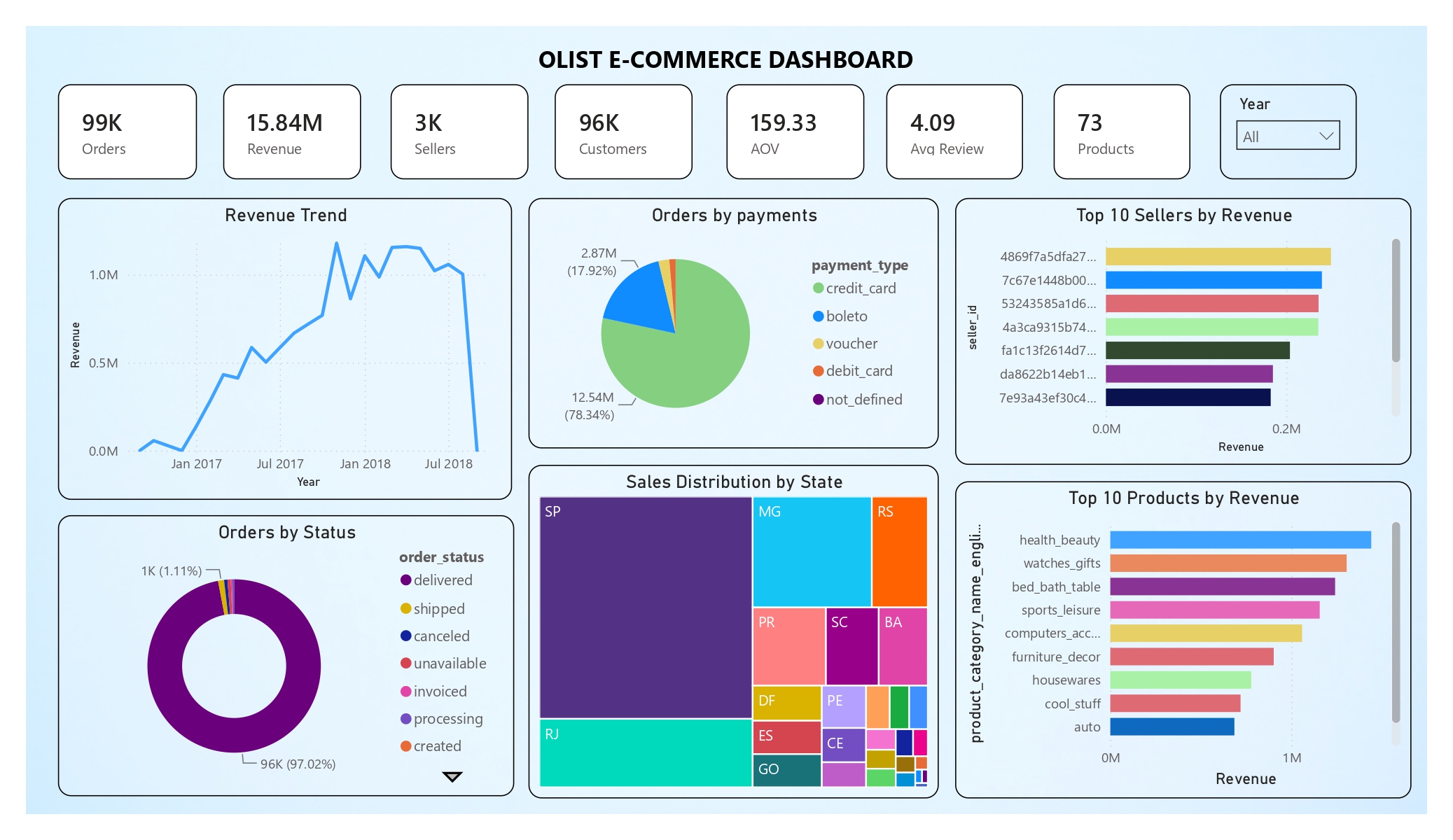This screenshot has width=1453, height=840.
Task: Click seller 53243585a1d6 bar
Action: tap(1212, 303)
